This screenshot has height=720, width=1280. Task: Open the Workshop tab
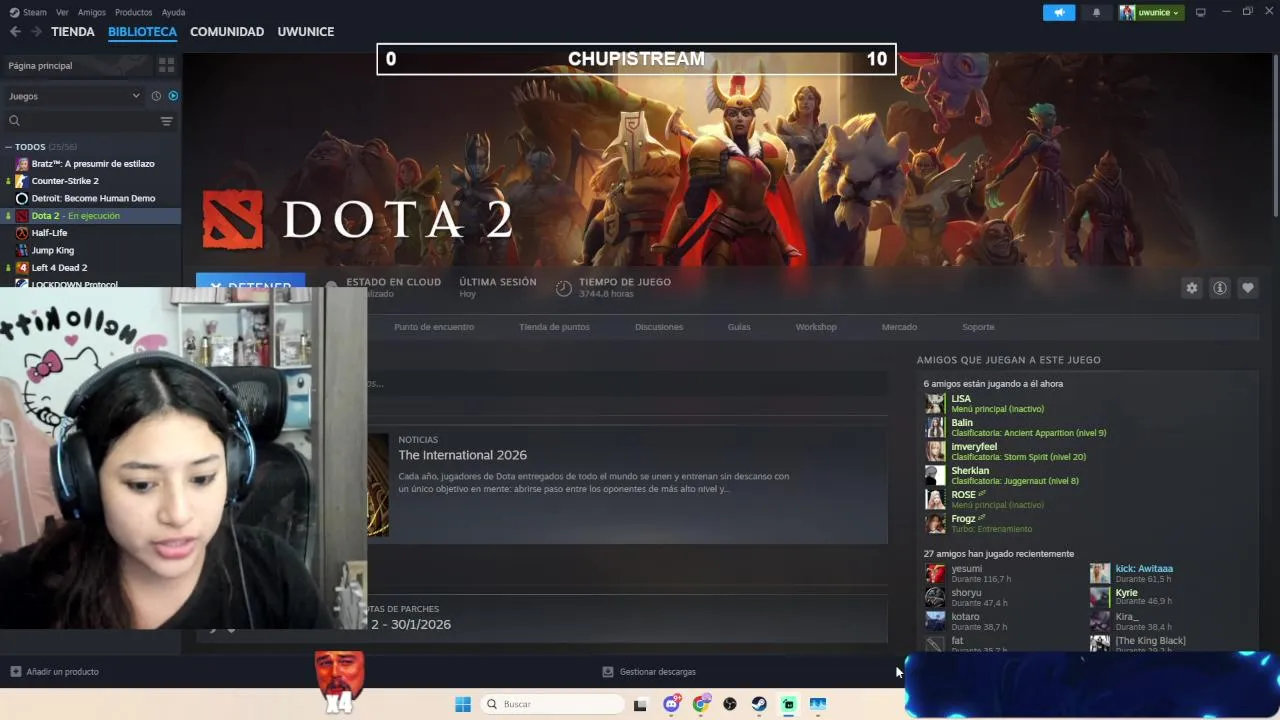tap(816, 327)
